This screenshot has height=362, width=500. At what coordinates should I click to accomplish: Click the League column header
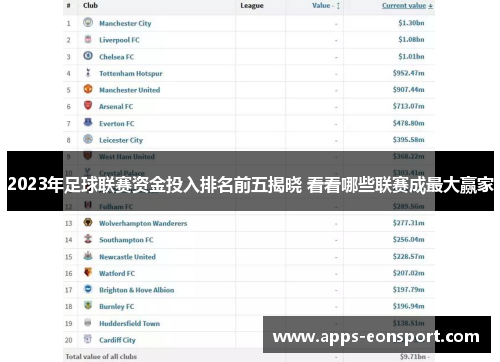pyautogui.click(x=252, y=6)
